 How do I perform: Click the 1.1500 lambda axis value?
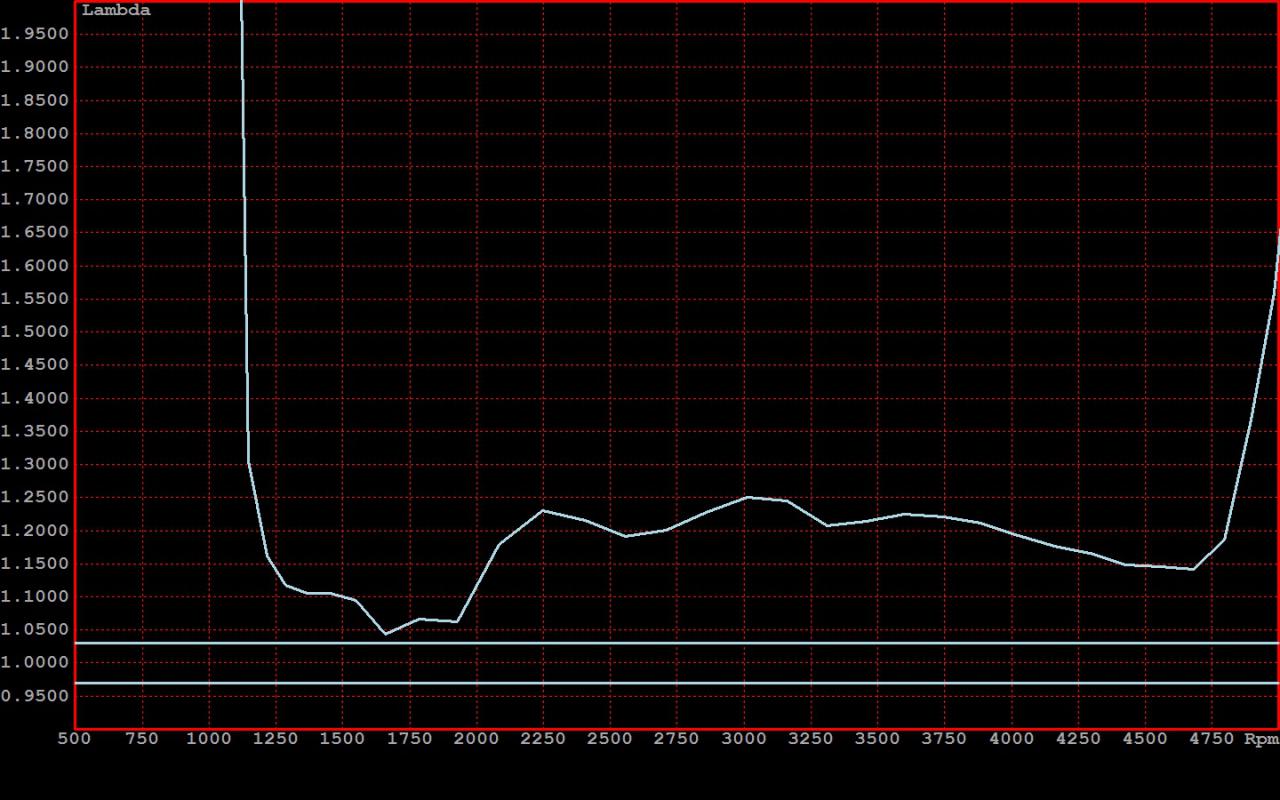coord(35,563)
